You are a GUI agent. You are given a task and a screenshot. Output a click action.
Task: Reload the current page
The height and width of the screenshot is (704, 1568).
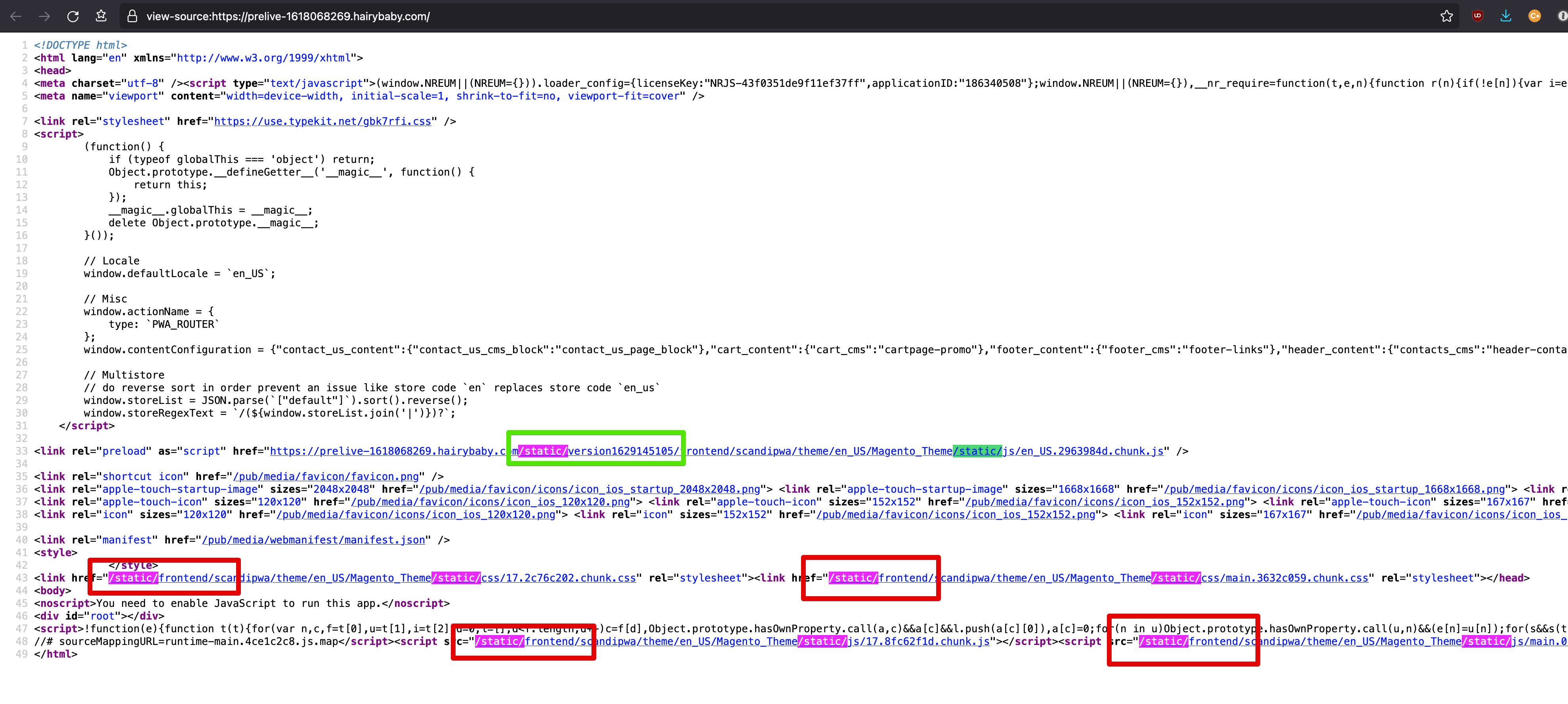point(72,16)
